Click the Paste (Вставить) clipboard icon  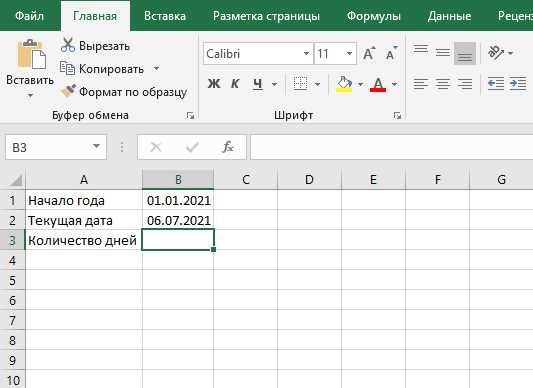pyautogui.click(x=31, y=54)
